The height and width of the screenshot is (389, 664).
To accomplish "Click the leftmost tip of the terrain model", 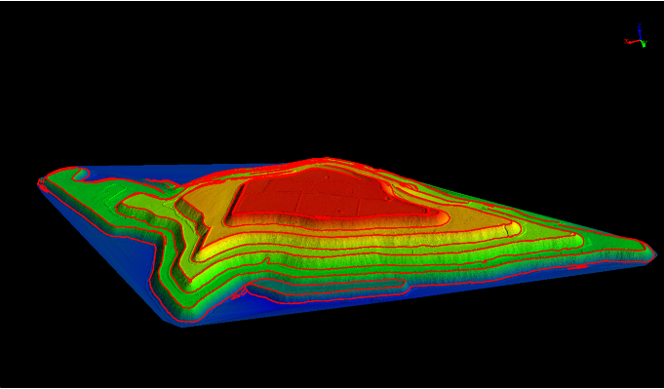I will (39, 182).
